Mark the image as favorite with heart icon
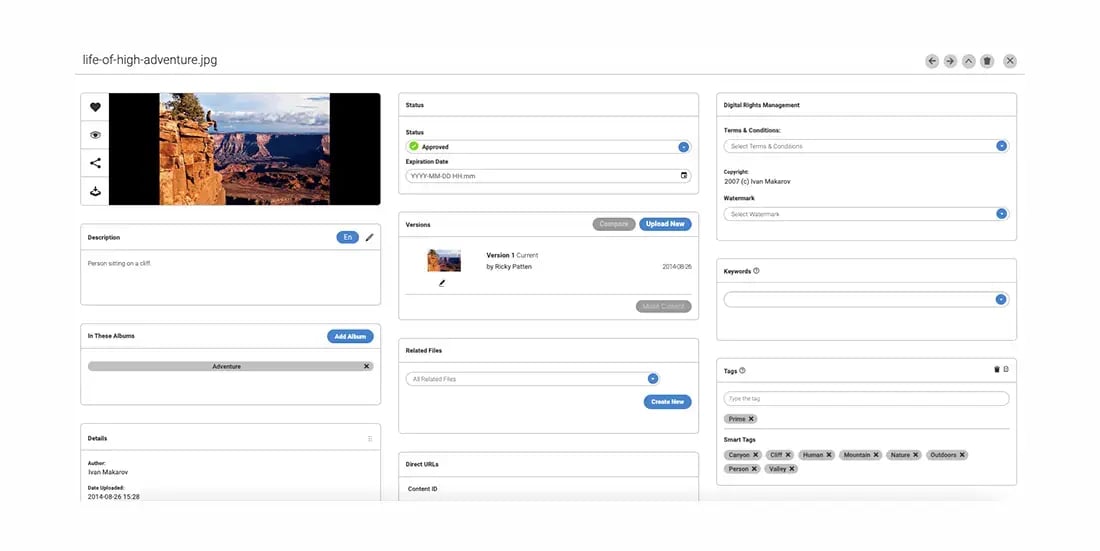 (95, 107)
